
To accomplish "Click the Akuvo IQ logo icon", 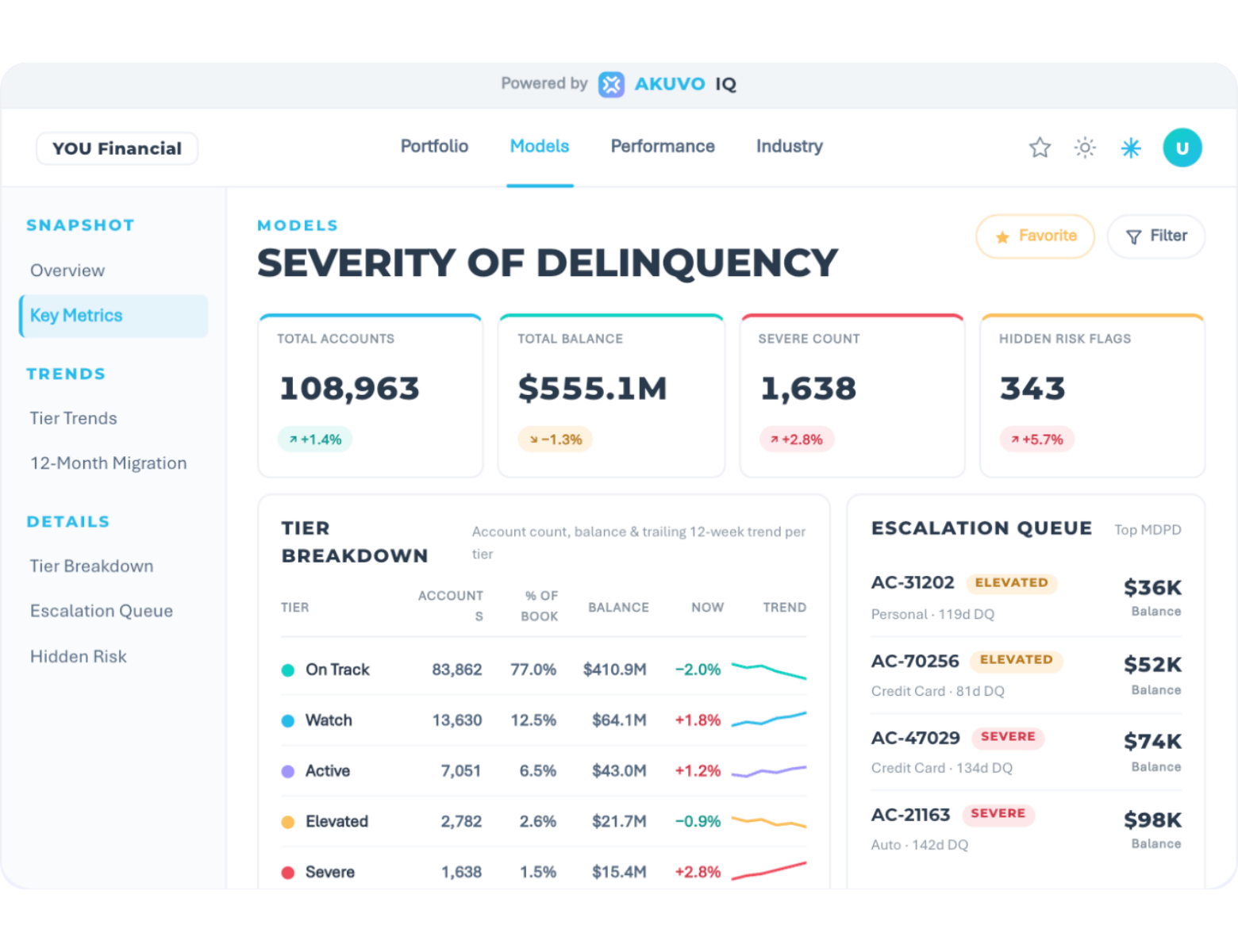I will pyautogui.click(x=611, y=84).
